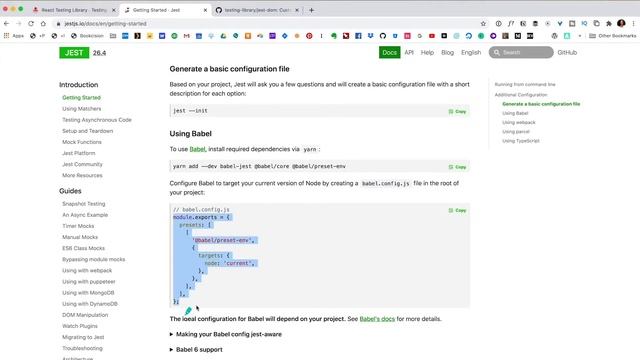The width and height of the screenshot is (640, 360).
Task: Open the Help nav item
Action: pos(427,52)
